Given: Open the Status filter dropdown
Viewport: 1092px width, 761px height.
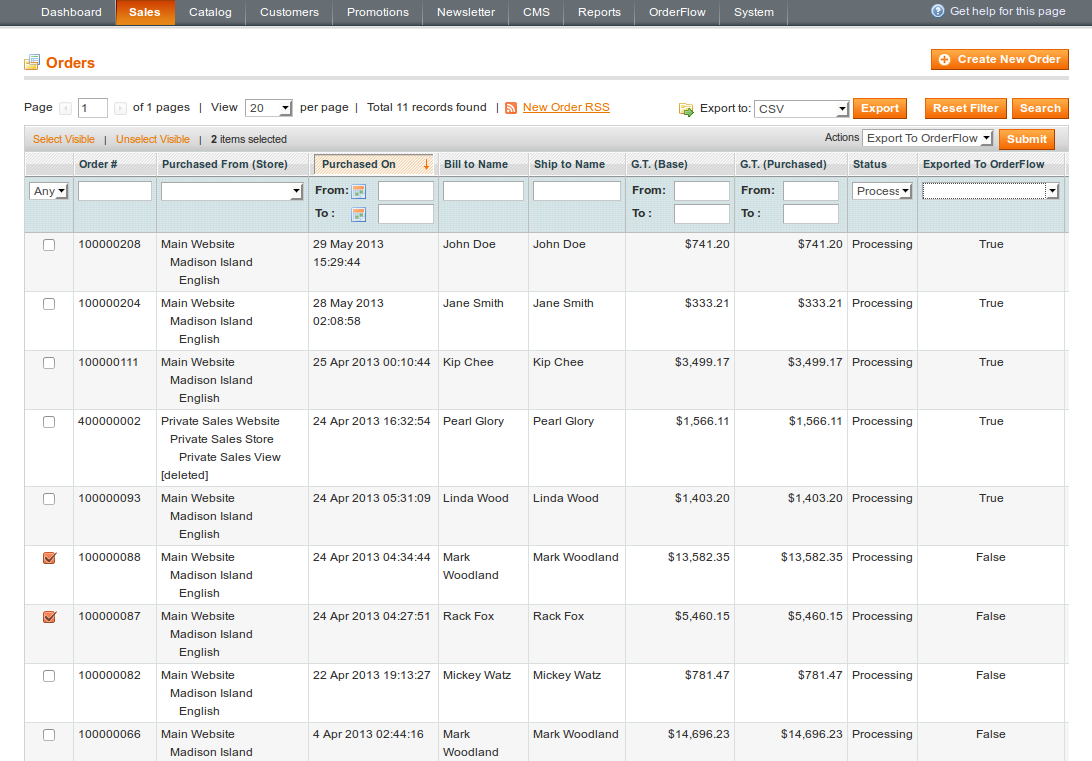Looking at the screenshot, I should [881, 190].
